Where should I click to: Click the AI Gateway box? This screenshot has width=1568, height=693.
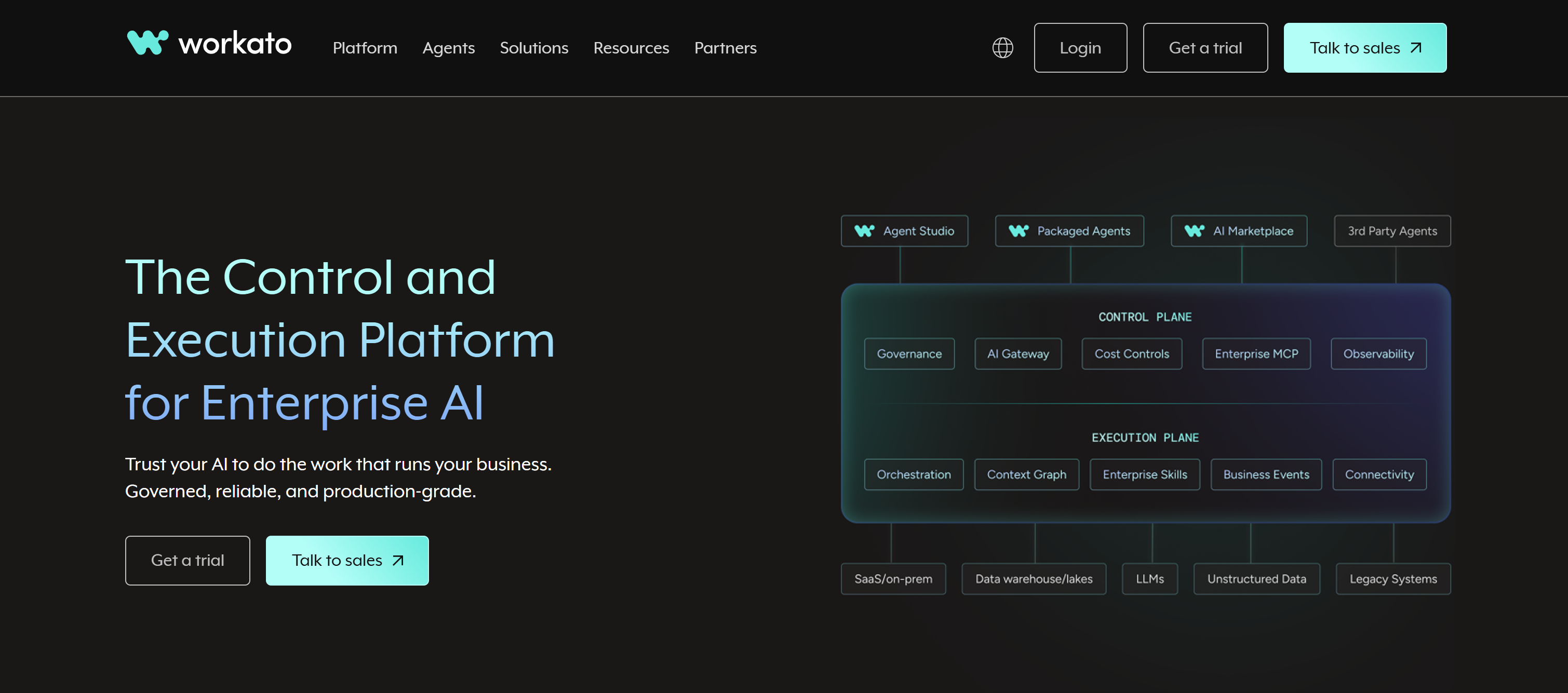click(1018, 354)
